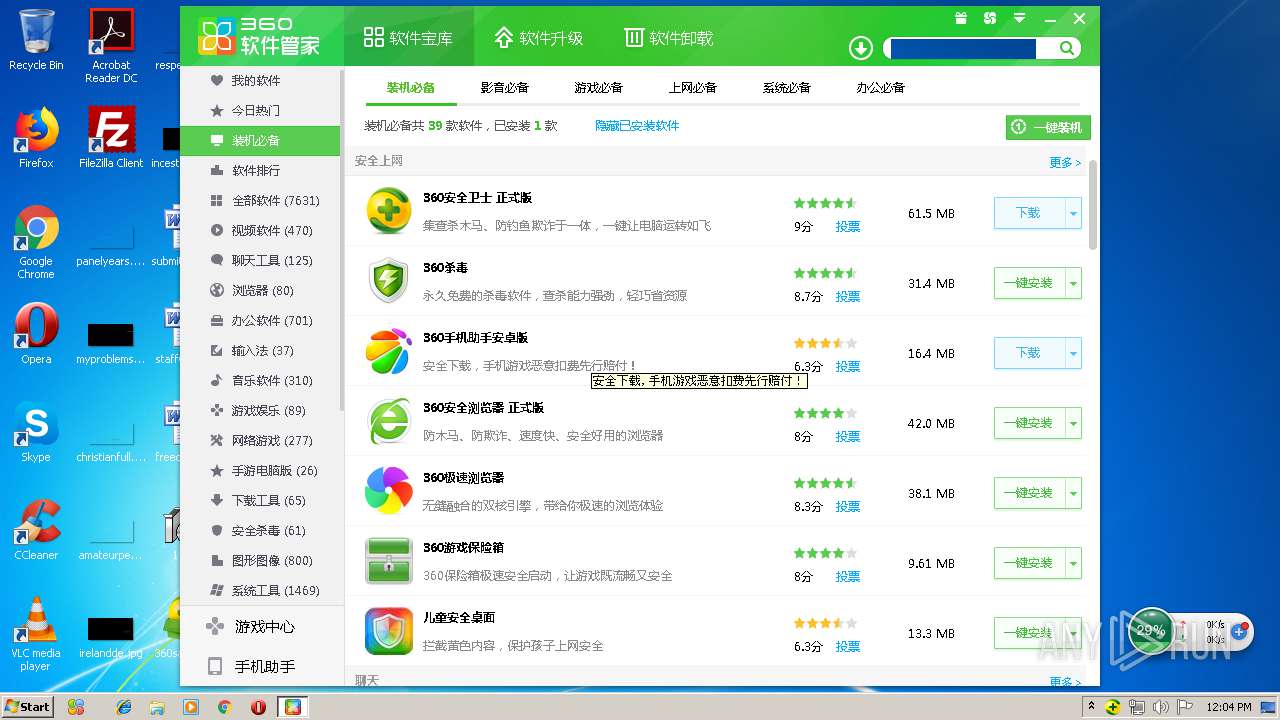Open the Windows Start menu
1280x720 pixels.
[x=27, y=706]
